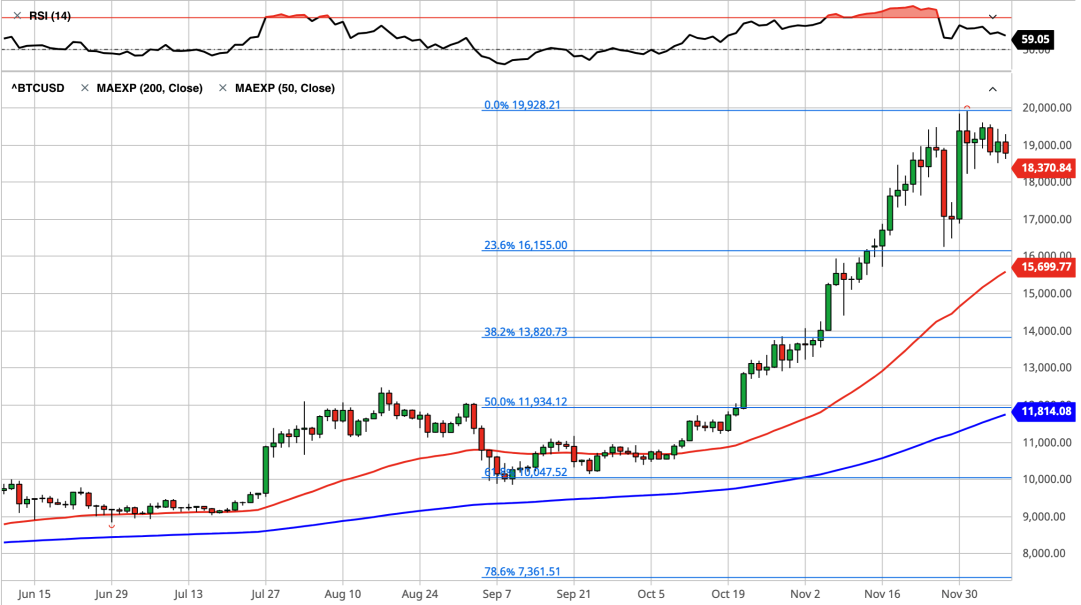Viewport: 1081px width, 605px height.
Task: Click the down chevron in RSI panel
Action: [x=993, y=17]
